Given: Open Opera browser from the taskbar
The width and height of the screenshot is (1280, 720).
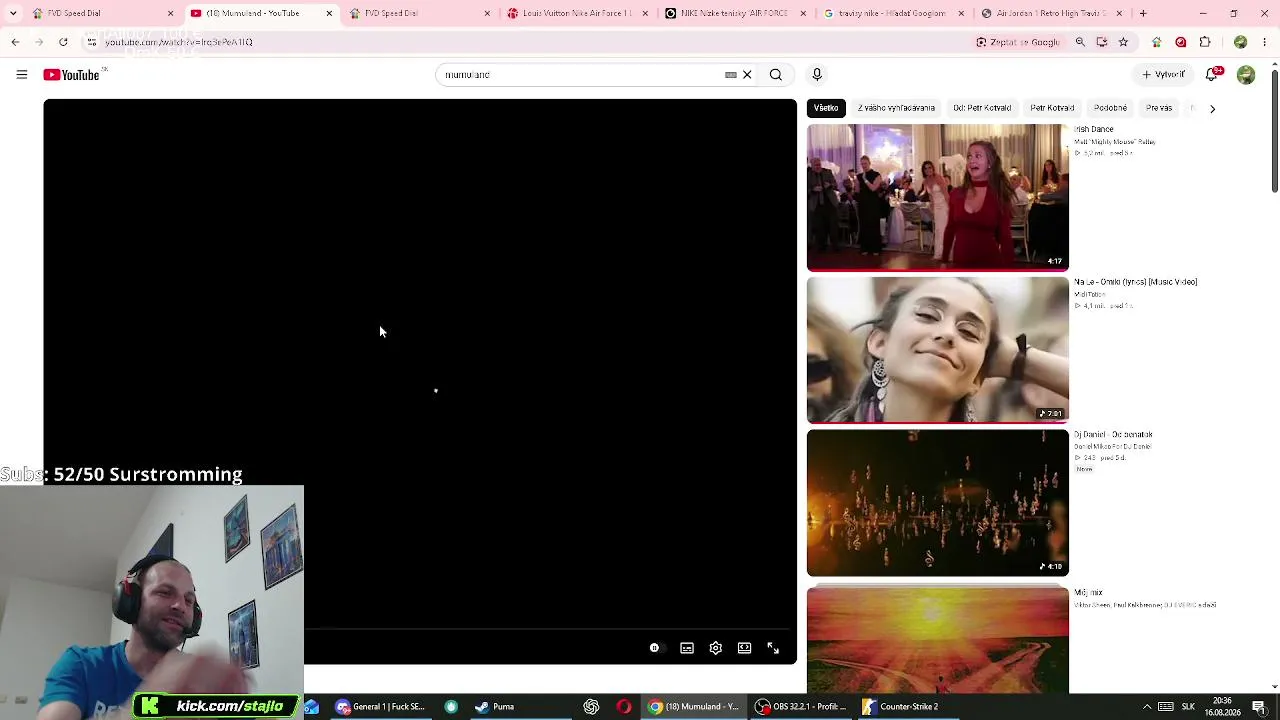Looking at the screenshot, I should pyautogui.click(x=624, y=707).
